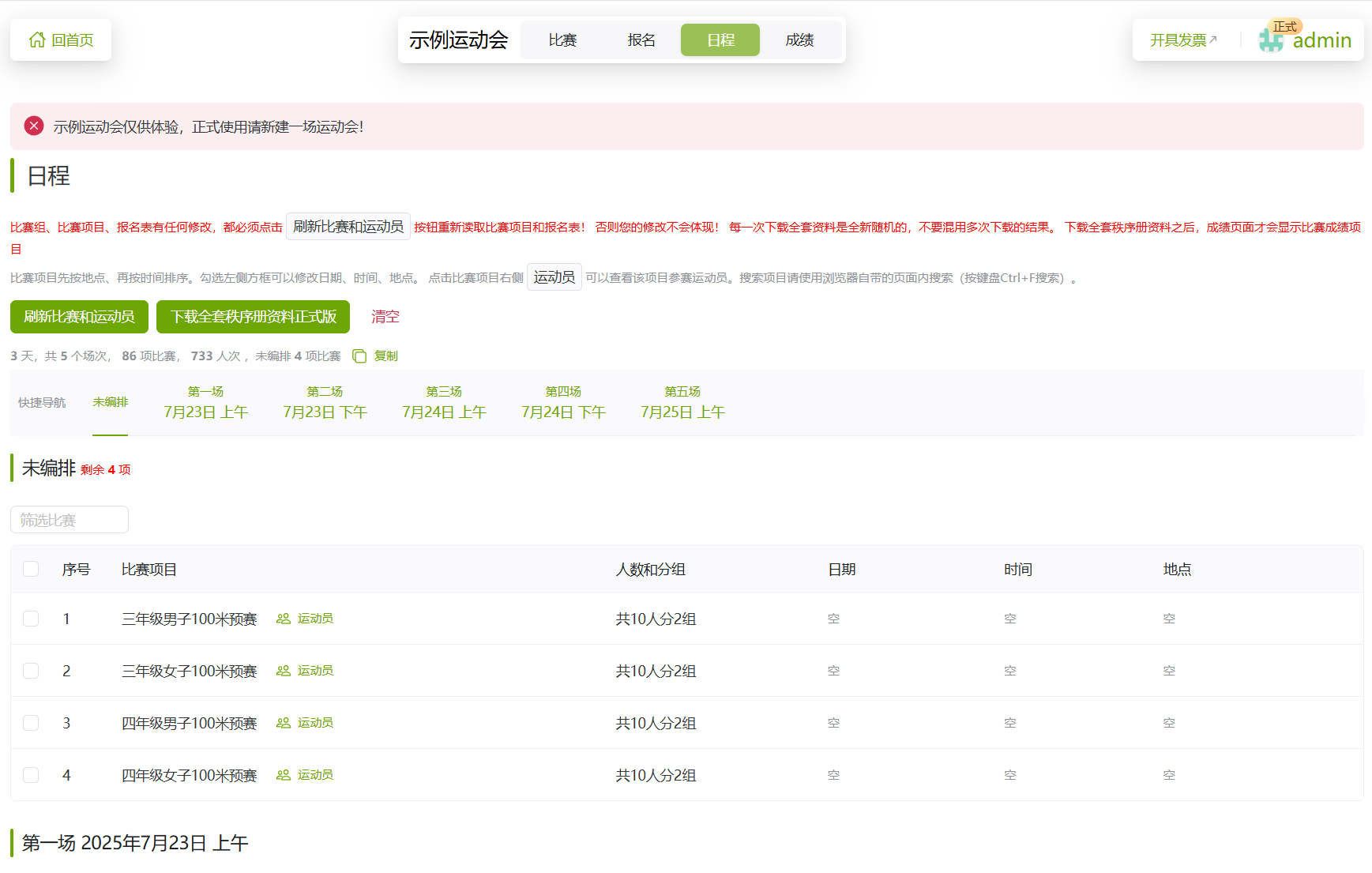Click the inline 刷新比赛和运动员 tag in red notice
1372x873 pixels.
click(348, 227)
